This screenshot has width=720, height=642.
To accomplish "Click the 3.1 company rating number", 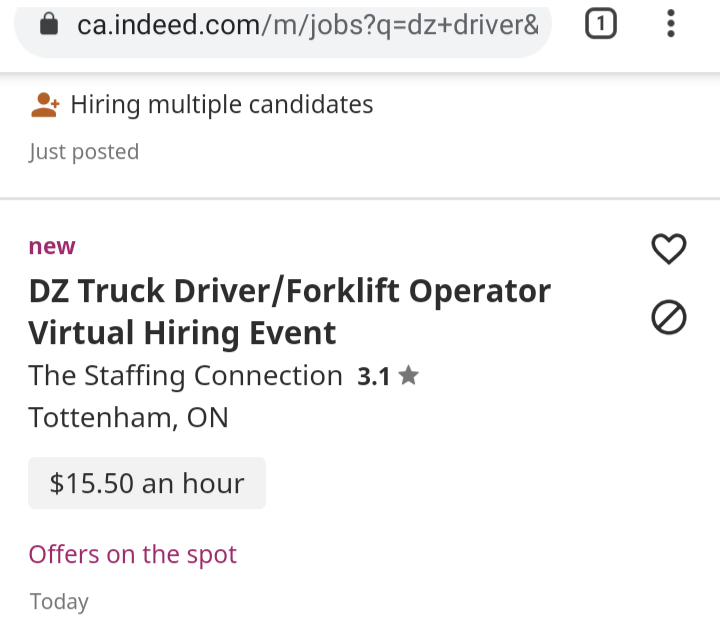I will 373,377.
